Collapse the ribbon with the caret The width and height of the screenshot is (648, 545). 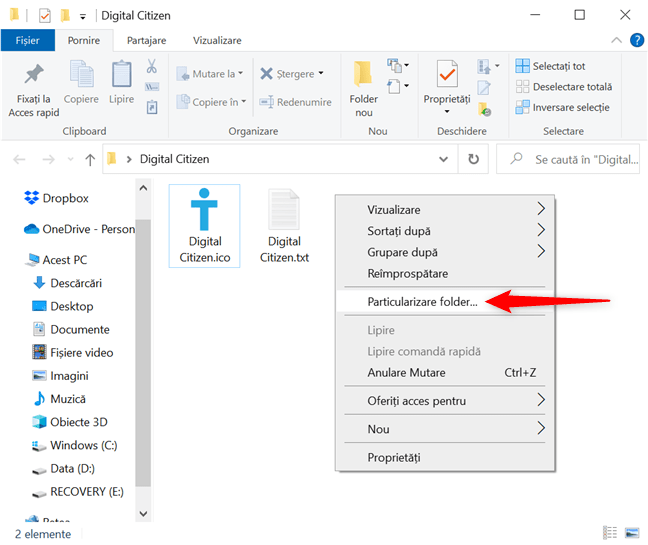click(616, 40)
